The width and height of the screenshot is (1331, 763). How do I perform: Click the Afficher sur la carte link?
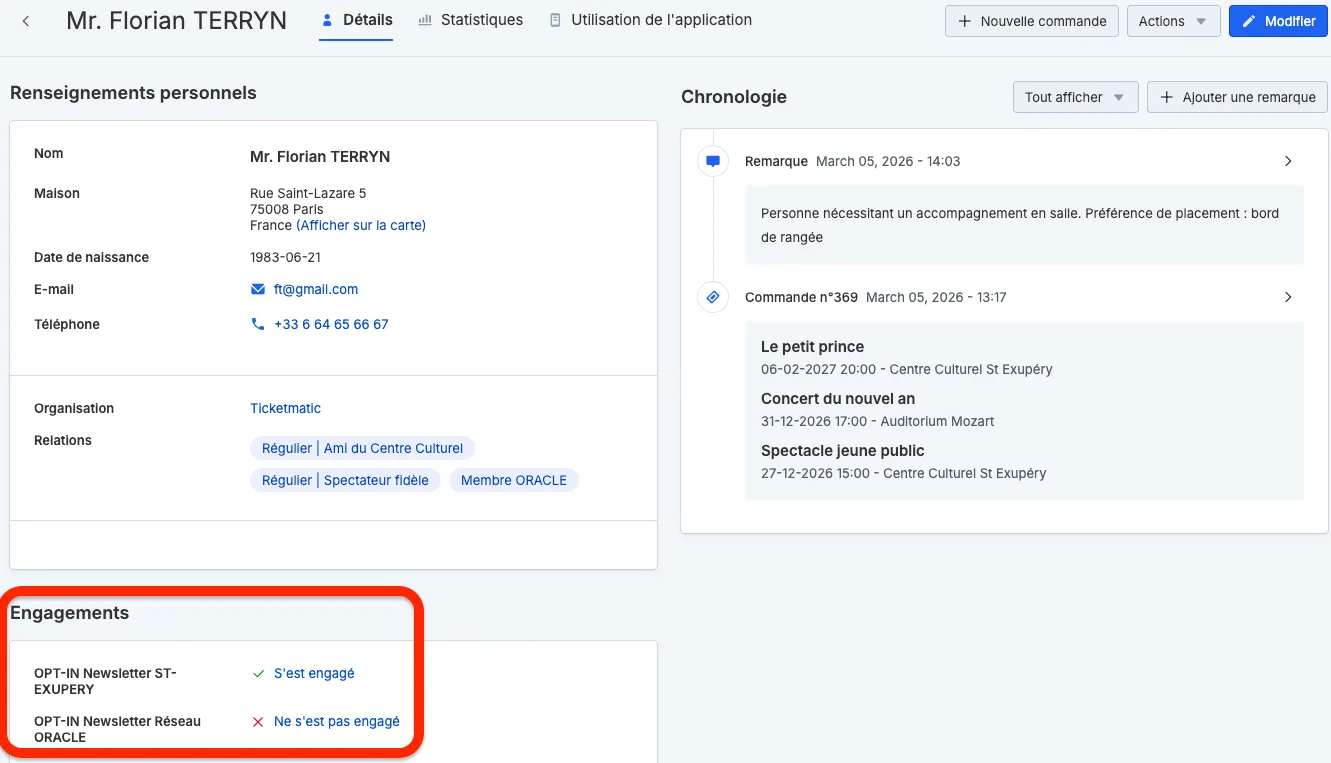point(361,226)
